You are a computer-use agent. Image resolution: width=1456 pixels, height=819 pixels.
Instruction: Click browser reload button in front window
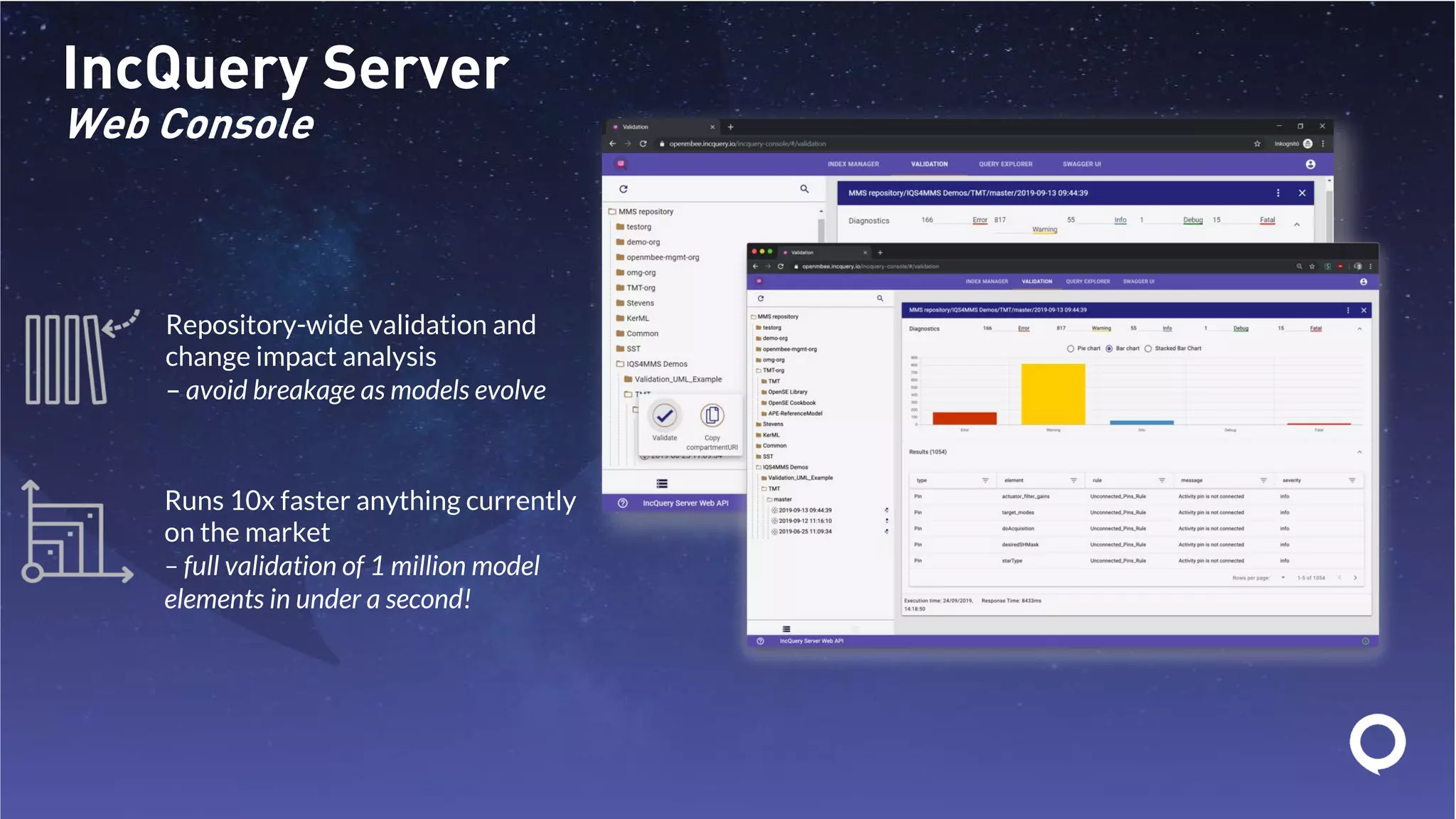pyautogui.click(x=780, y=267)
